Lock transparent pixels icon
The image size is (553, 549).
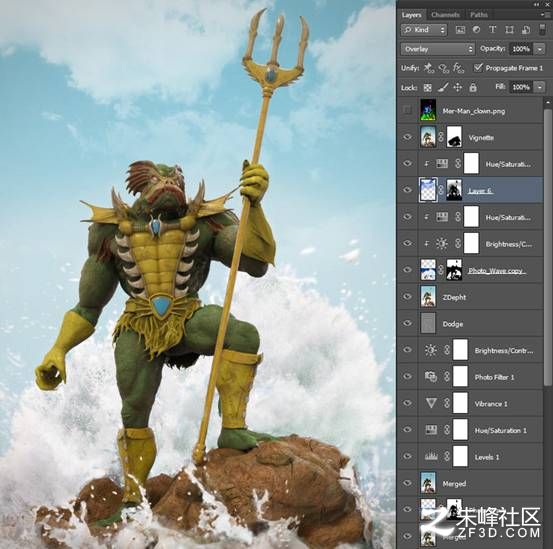[427, 87]
